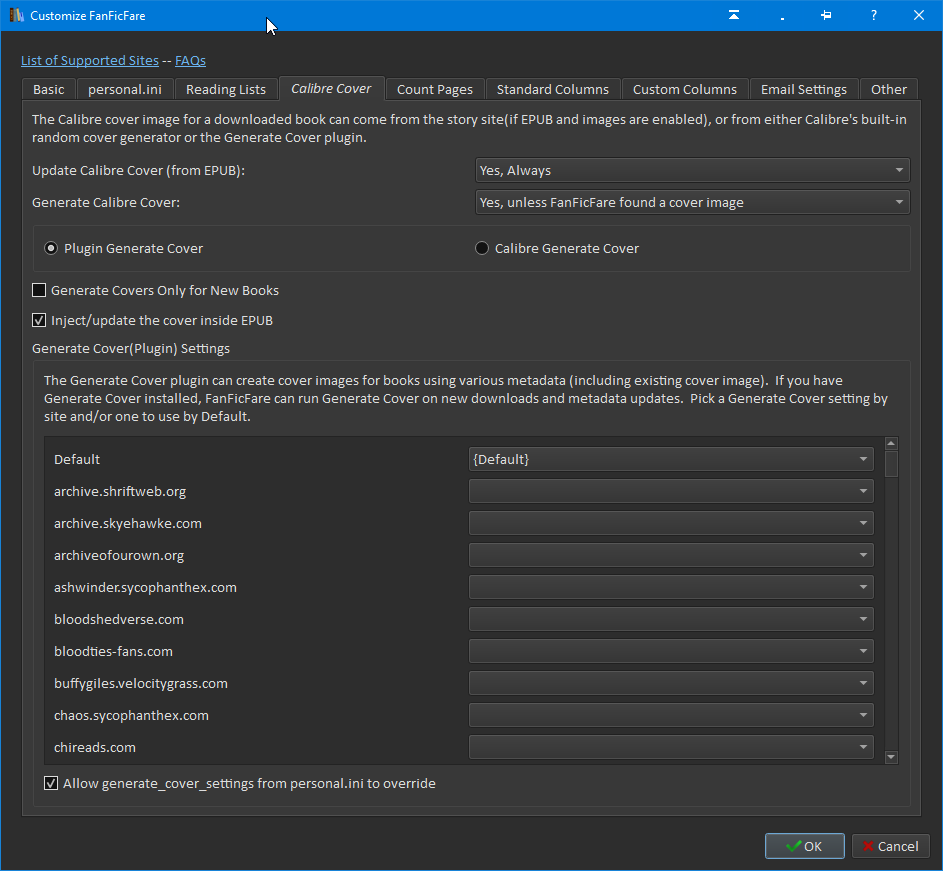Click the 'Update Calibre Cover (from EPUB):' label
Viewport: 943px width, 871px height.
point(138,170)
